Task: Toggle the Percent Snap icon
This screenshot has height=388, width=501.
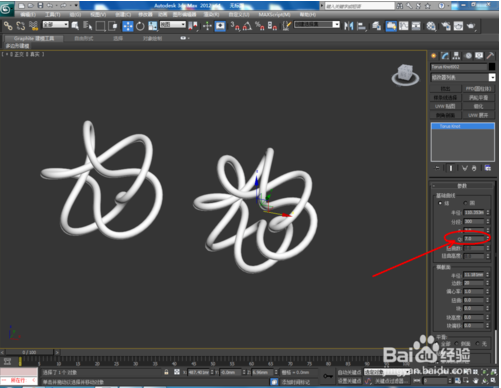Action: coord(260,26)
